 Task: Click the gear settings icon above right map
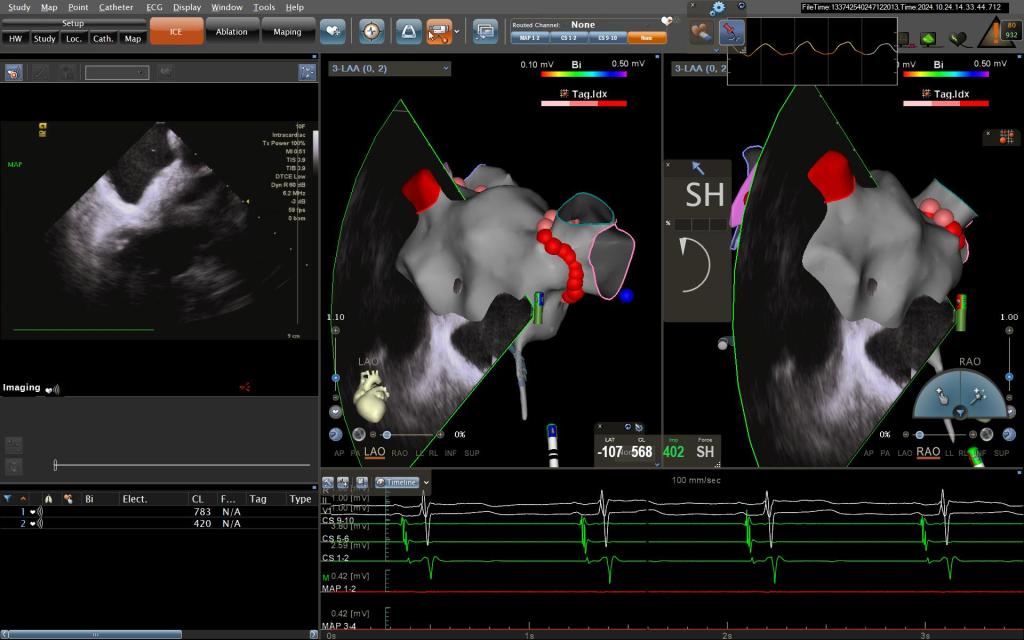[x=717, y=9]
